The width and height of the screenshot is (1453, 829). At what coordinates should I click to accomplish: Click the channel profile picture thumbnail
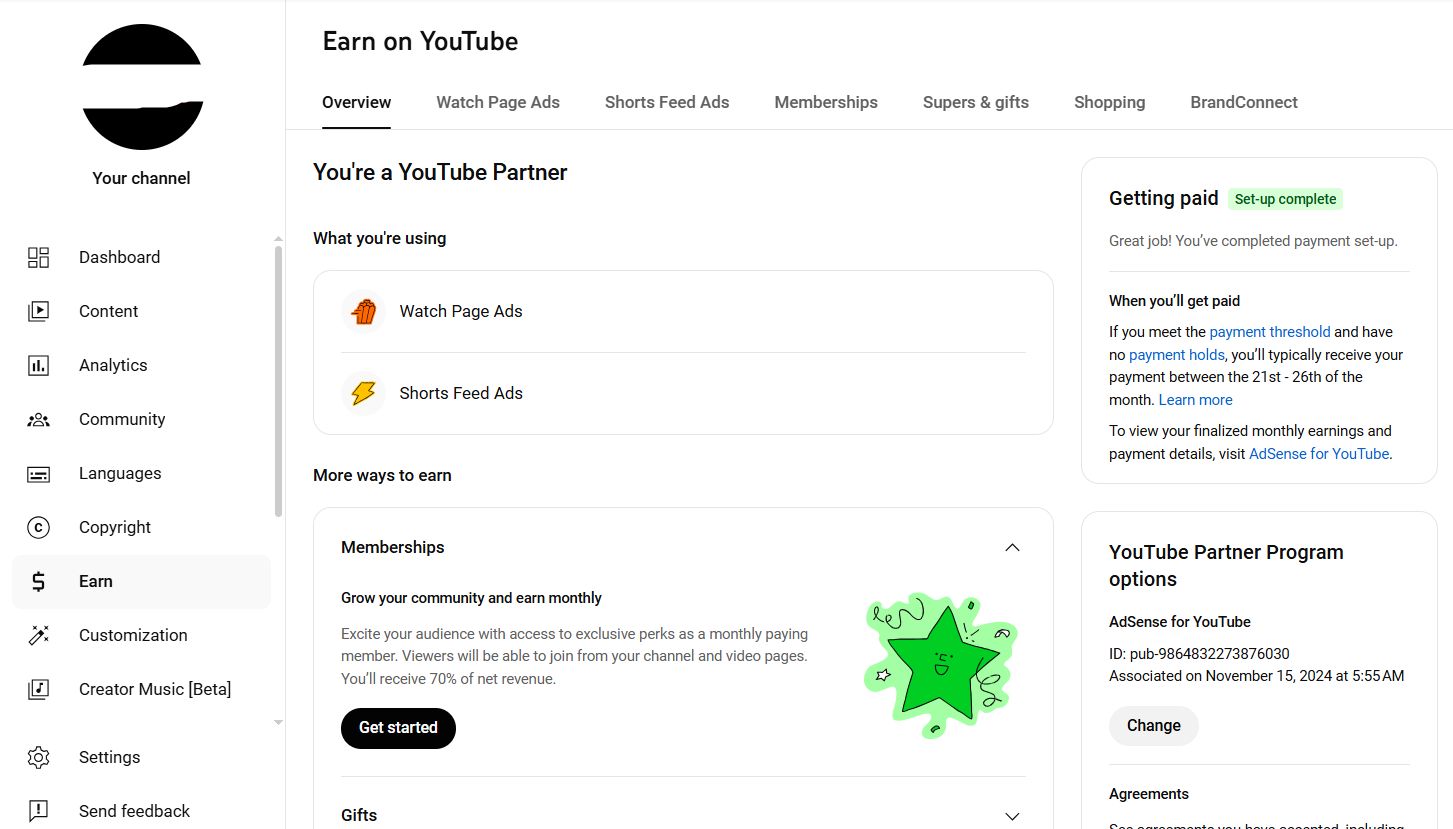[142, 87]
